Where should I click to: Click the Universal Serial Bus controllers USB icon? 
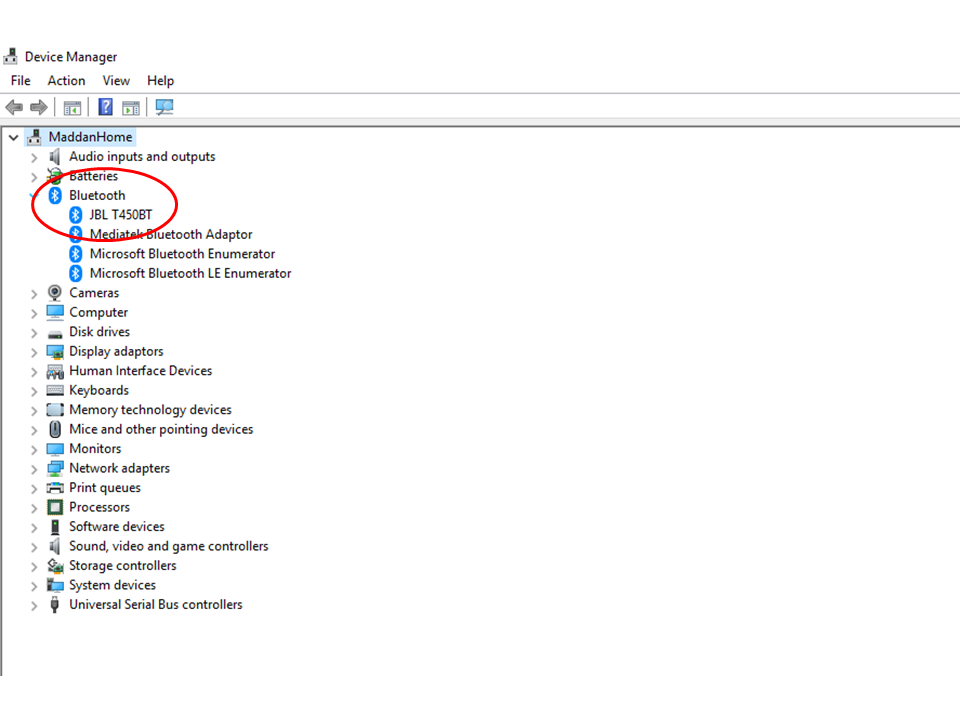click(x=55, y=605)
